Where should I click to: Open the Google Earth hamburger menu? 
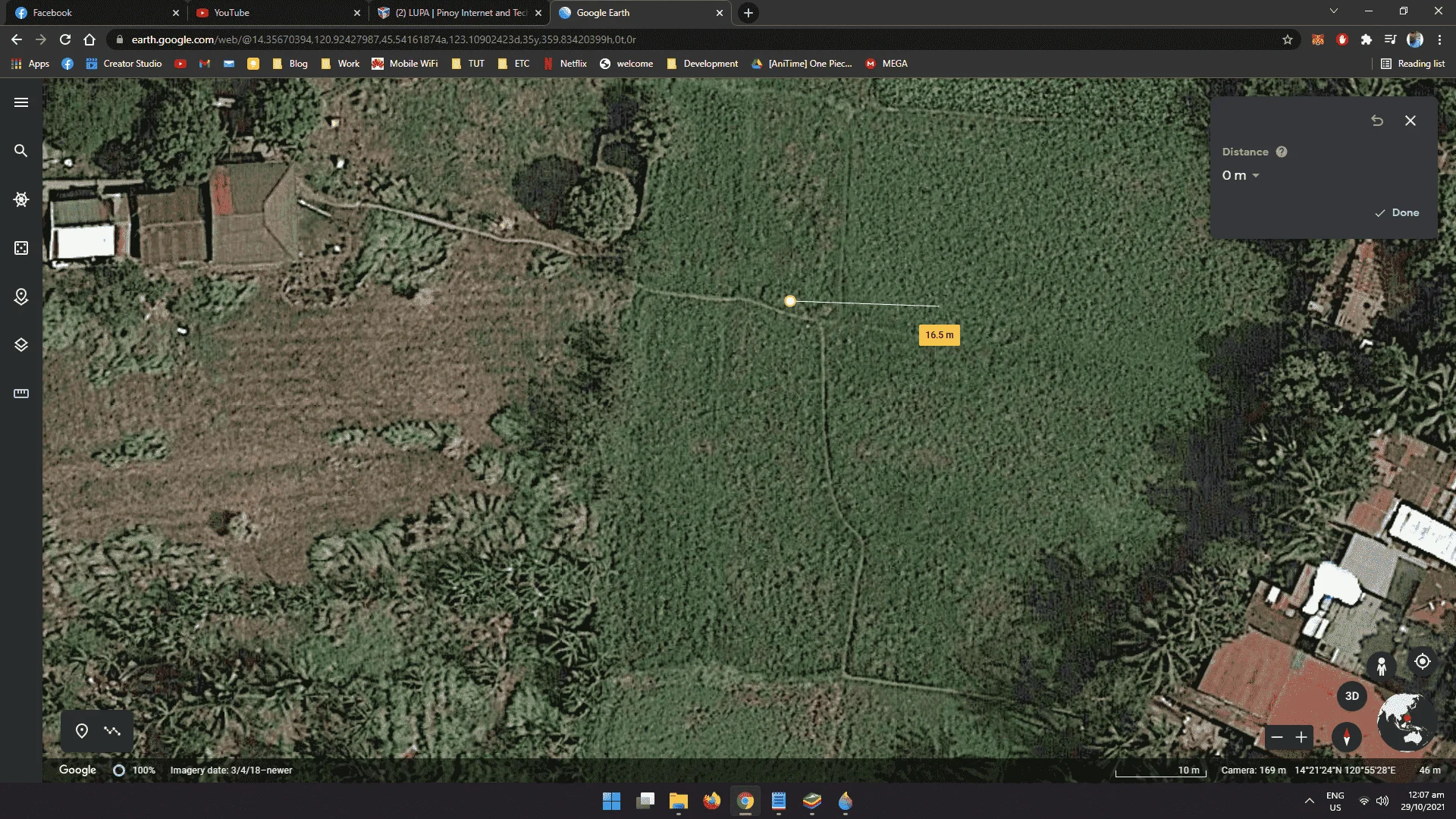pyautogui.click(x=21, y=102)
